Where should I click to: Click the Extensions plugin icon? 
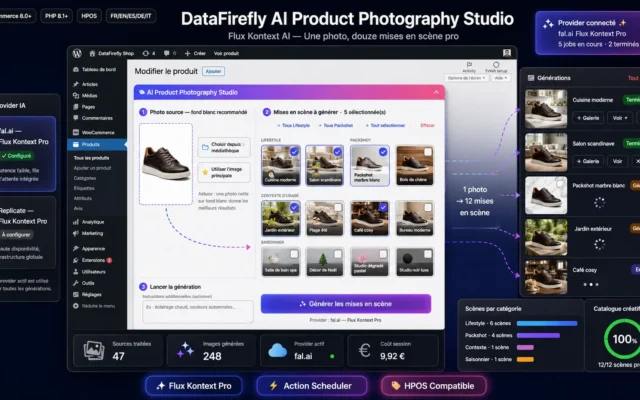click(76, 260)
